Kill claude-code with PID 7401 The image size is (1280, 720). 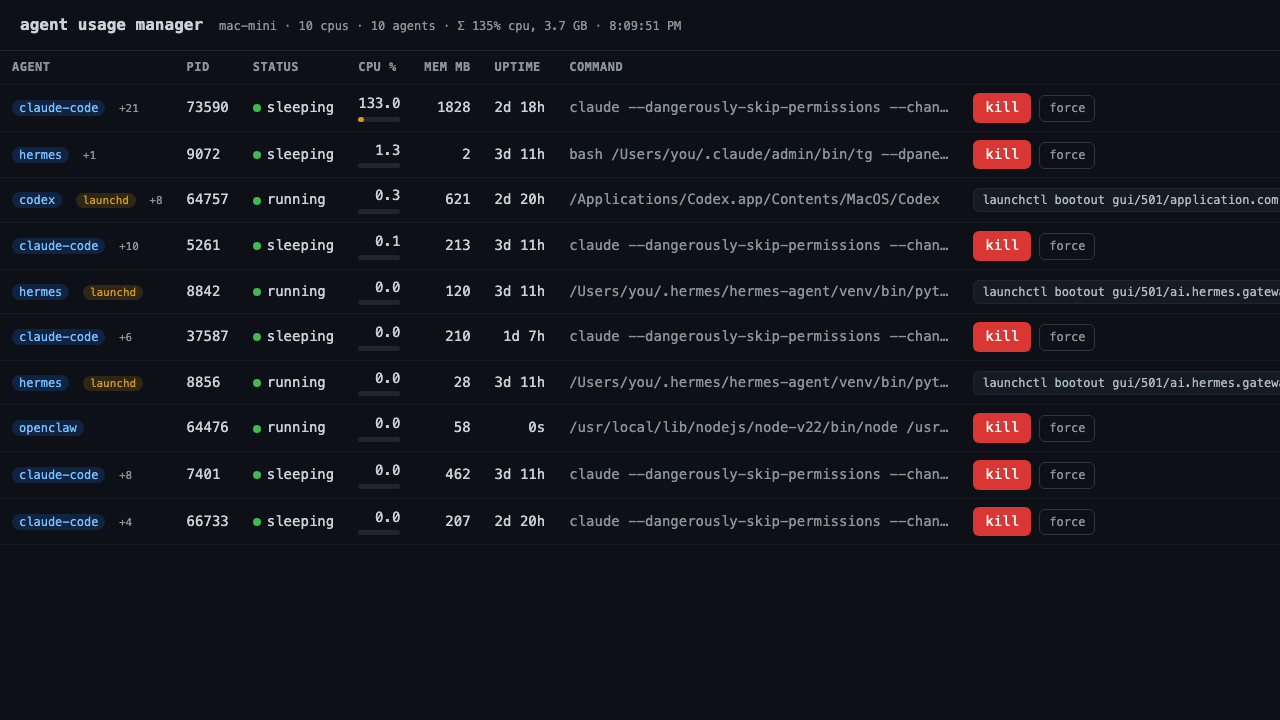pos(1001,475)
